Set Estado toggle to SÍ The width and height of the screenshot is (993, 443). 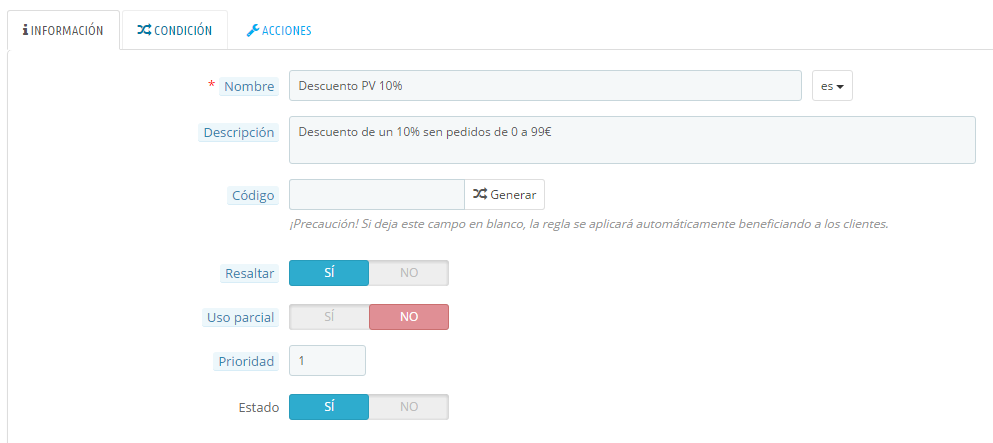329,407
